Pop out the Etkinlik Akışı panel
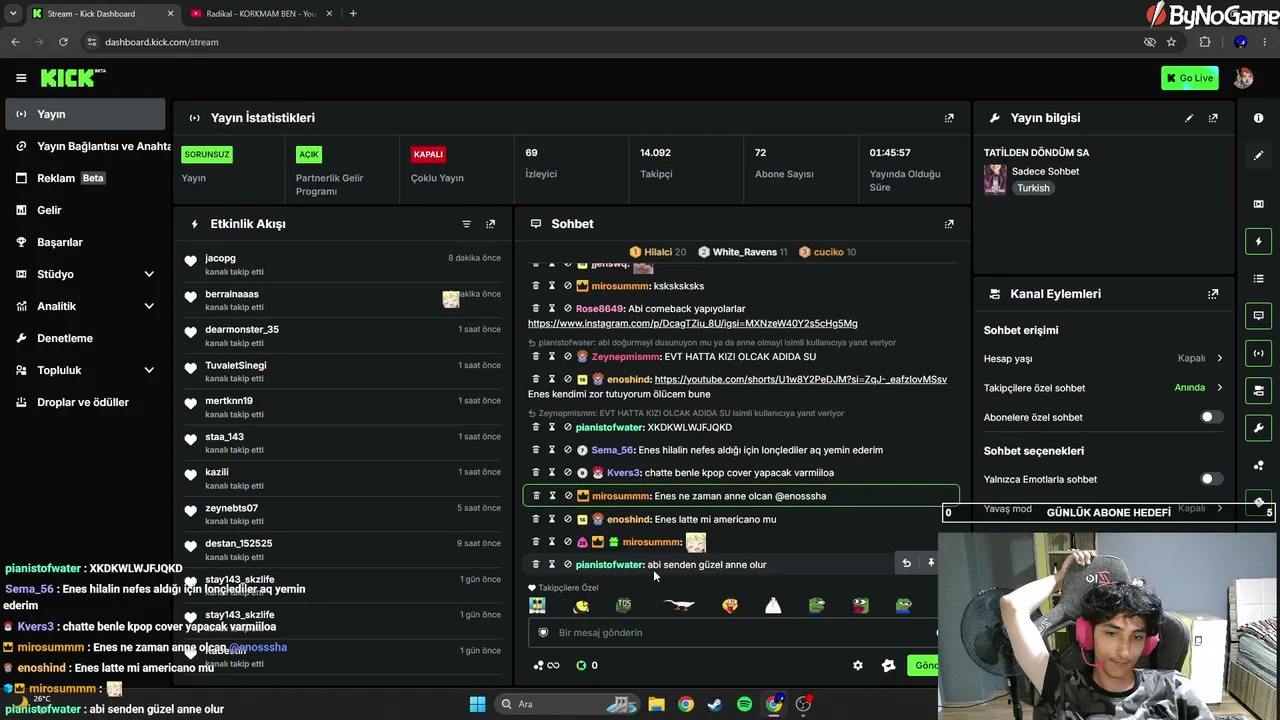Viewport: 1280px width, 720px height. coord(490,224)
